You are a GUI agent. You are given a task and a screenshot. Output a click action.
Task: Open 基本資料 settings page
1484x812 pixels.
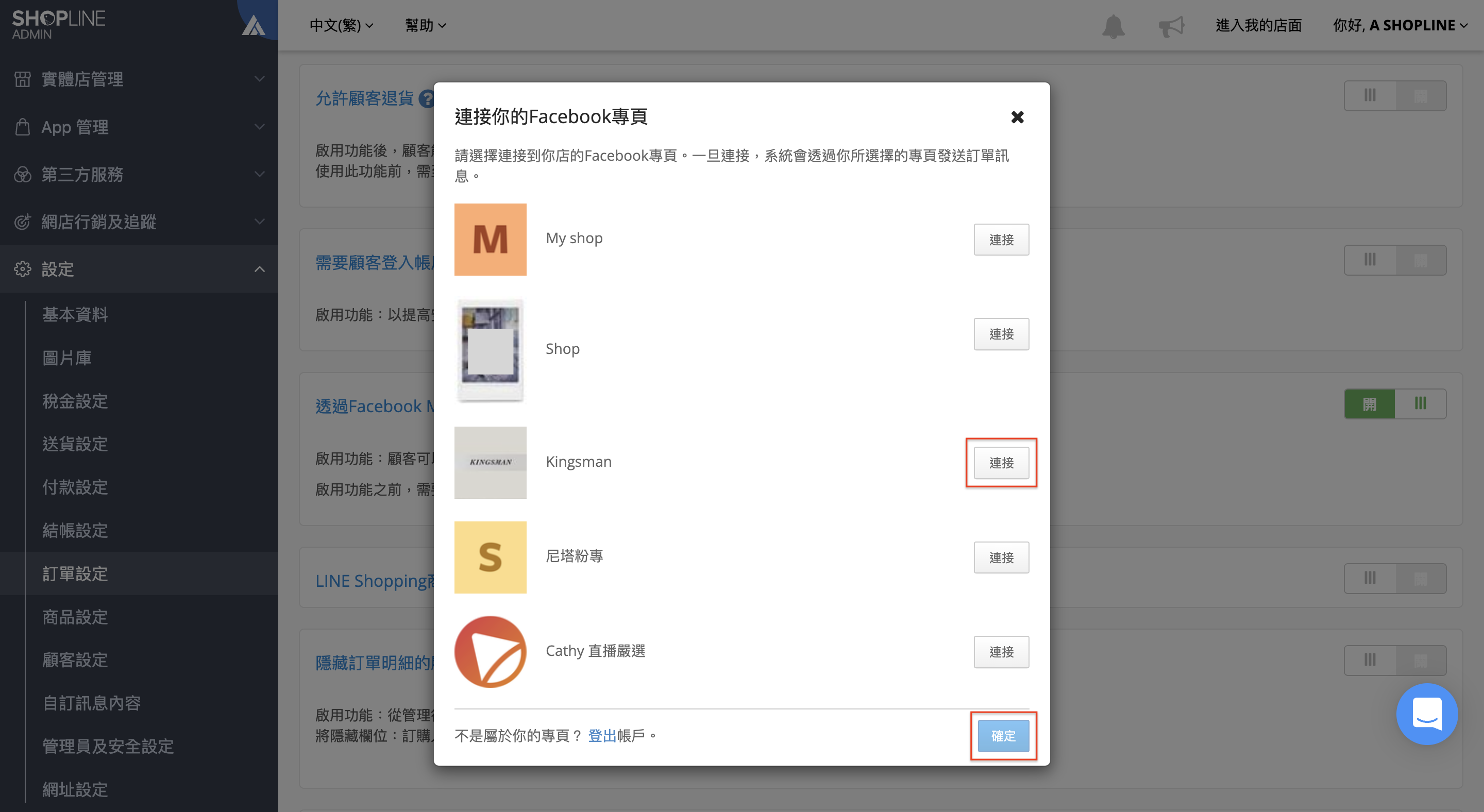click(75, 314)
